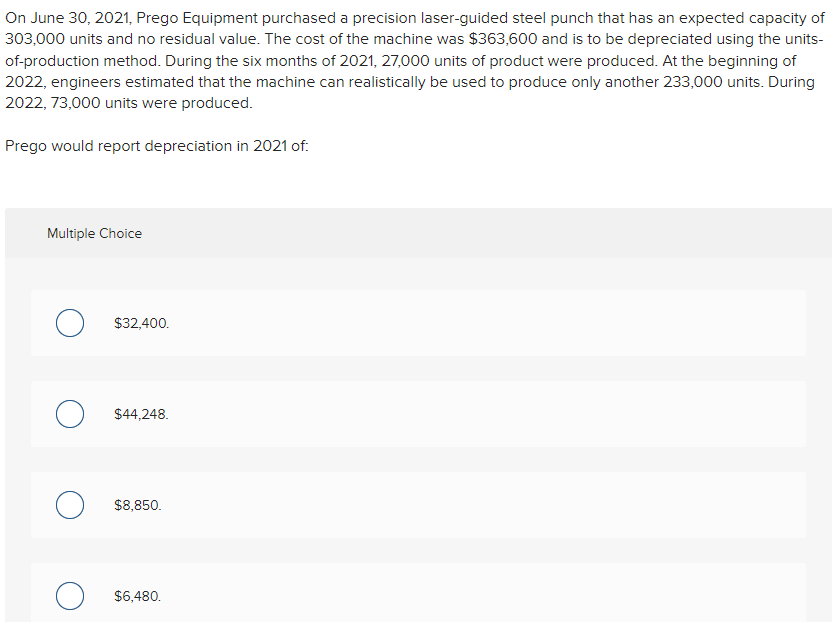
Task: Click the "$32,400." answer text
Action: pos(142,324)
